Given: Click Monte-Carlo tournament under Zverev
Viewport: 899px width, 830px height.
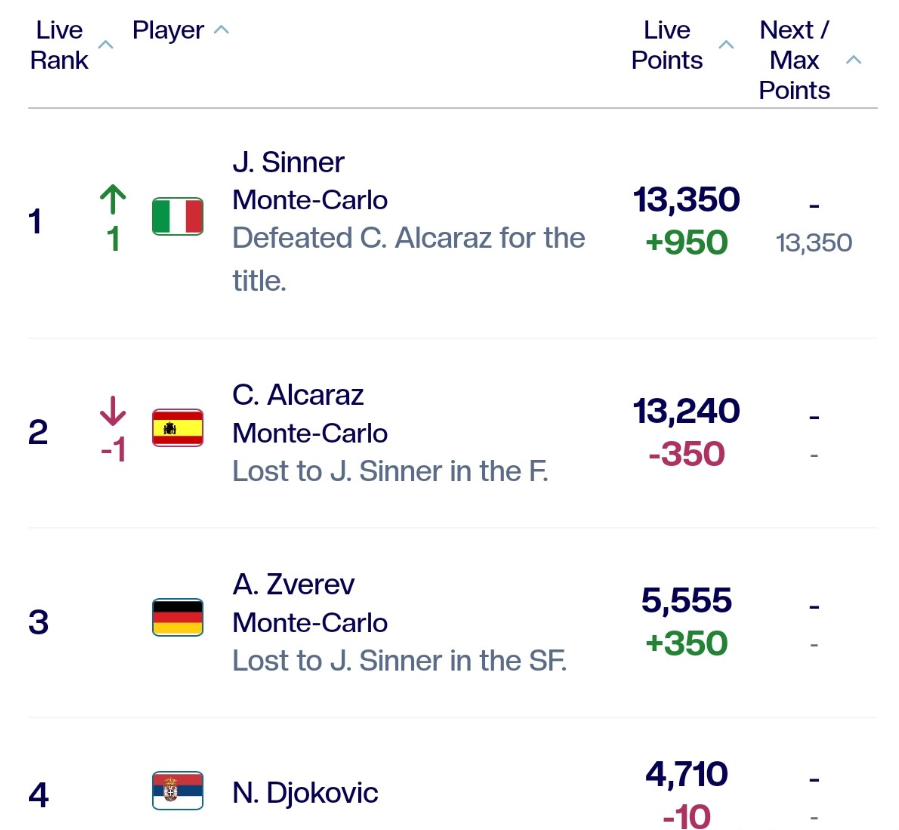Looking at the screenshot, I should (310, 622).
